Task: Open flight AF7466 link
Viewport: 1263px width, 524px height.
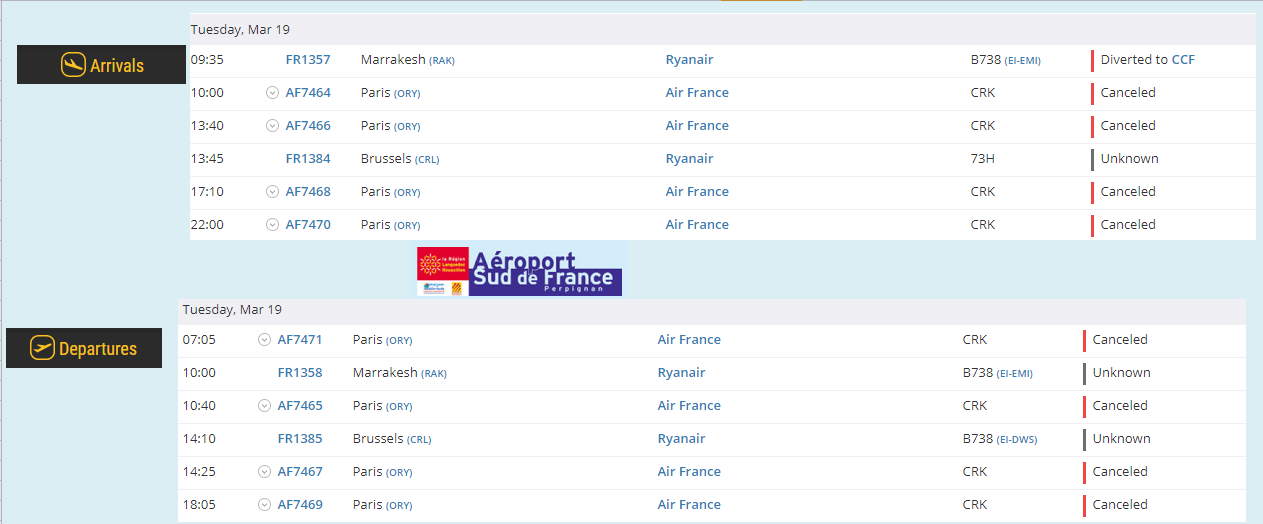Action: click(x=308, y=126)
